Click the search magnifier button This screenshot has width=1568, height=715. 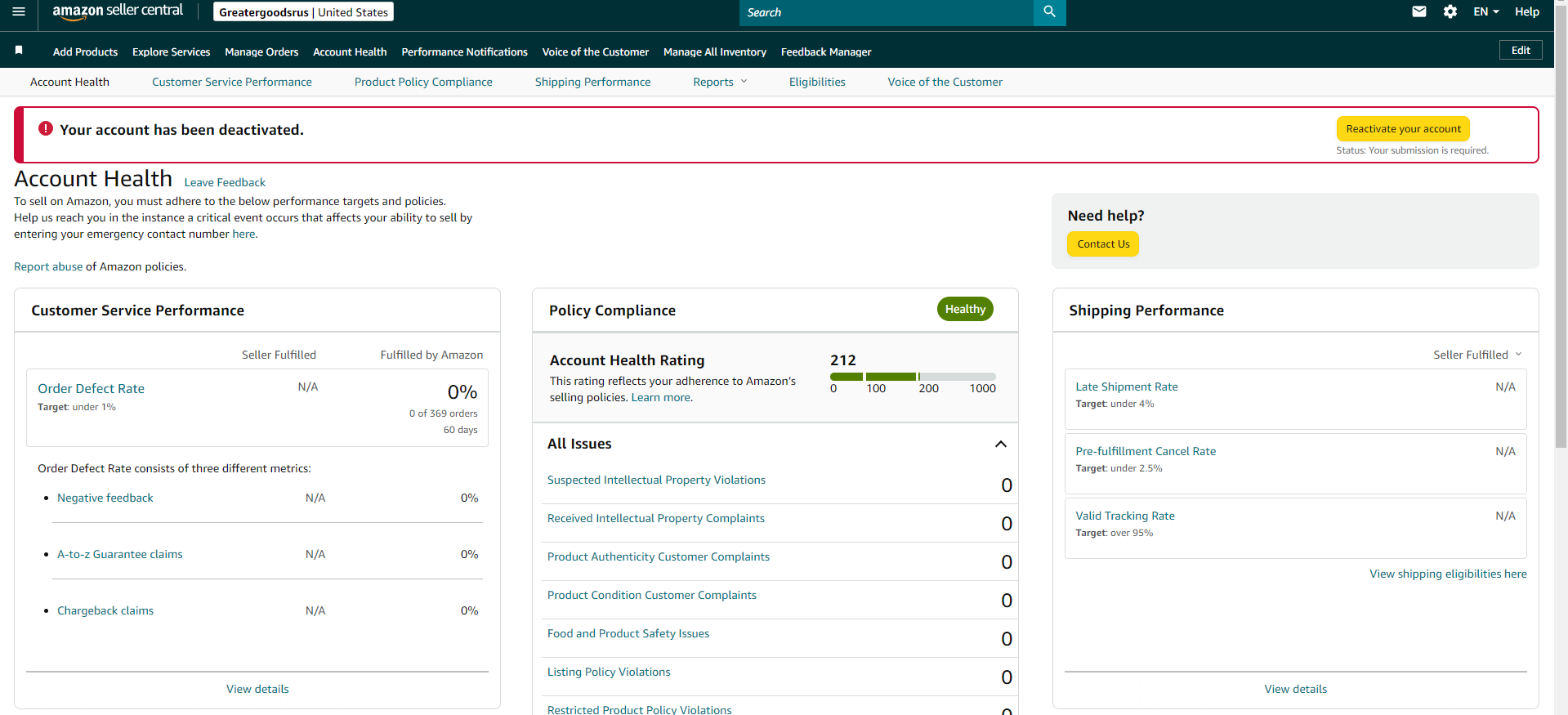click(x=1049, y=12)
